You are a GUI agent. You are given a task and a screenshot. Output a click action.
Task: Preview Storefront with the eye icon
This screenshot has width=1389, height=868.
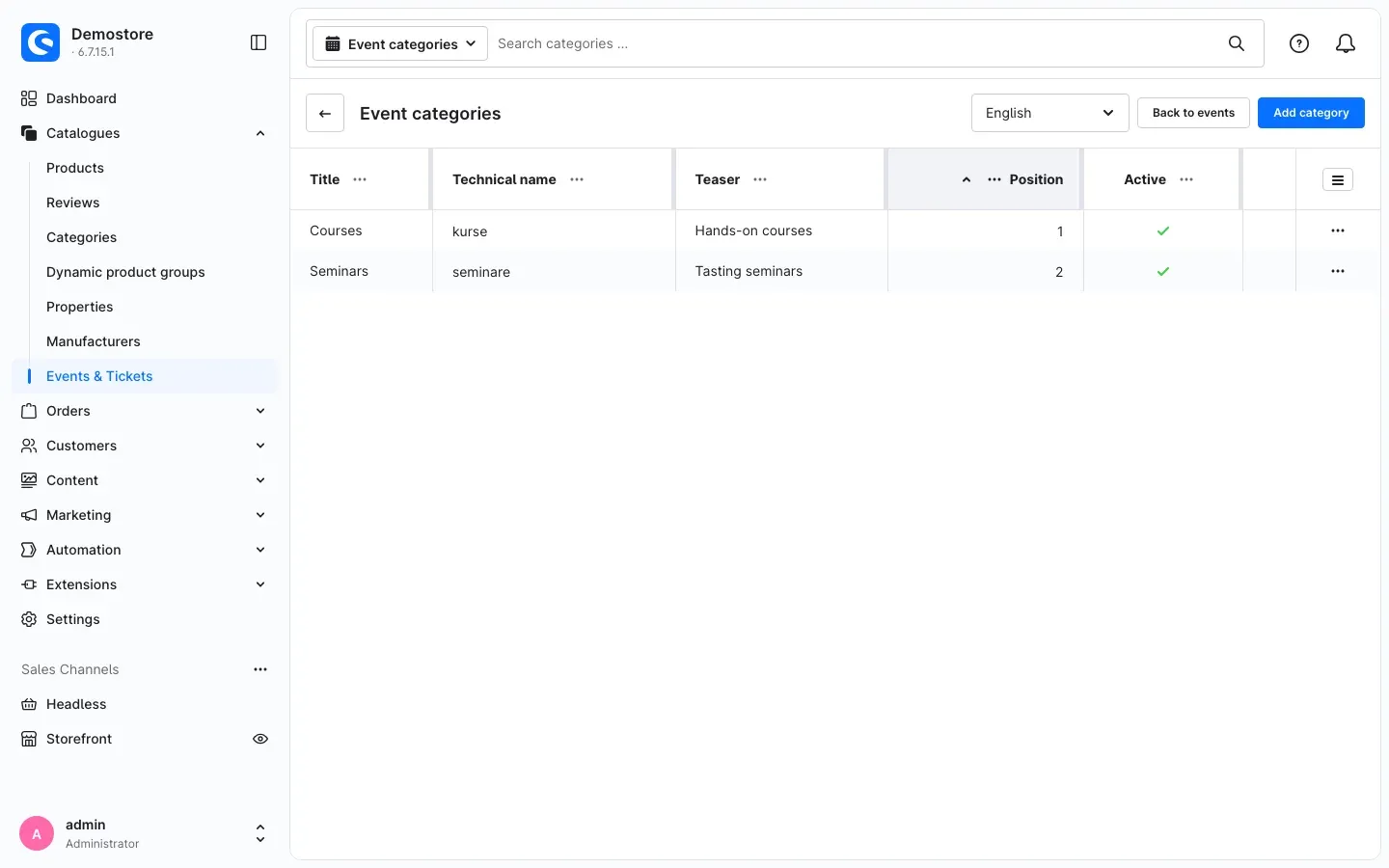pos(260,739)
